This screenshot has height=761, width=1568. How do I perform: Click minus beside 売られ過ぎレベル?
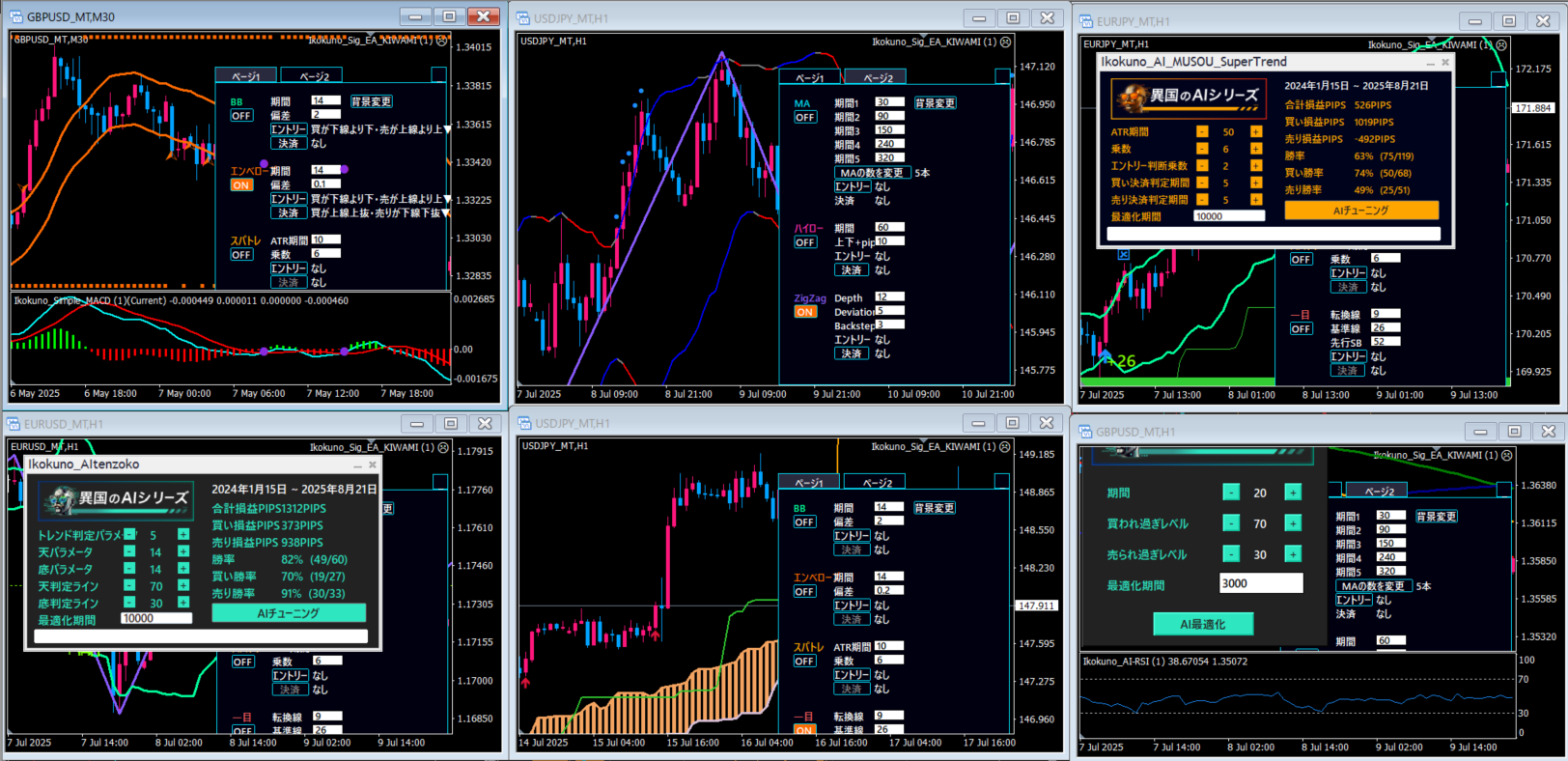1231,554
